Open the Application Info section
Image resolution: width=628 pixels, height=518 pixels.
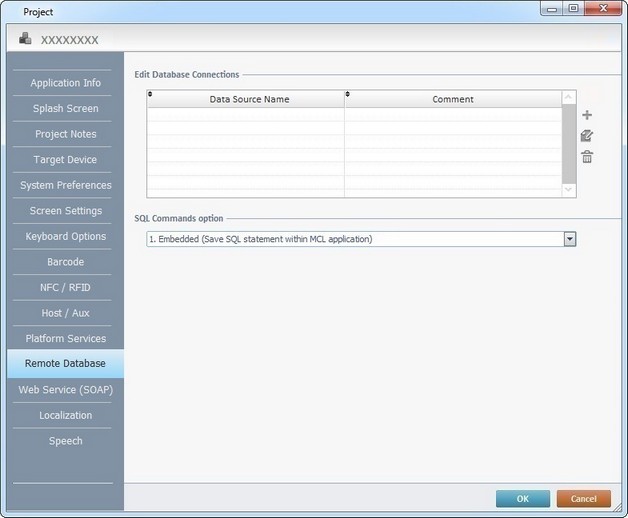coord(66,83)
